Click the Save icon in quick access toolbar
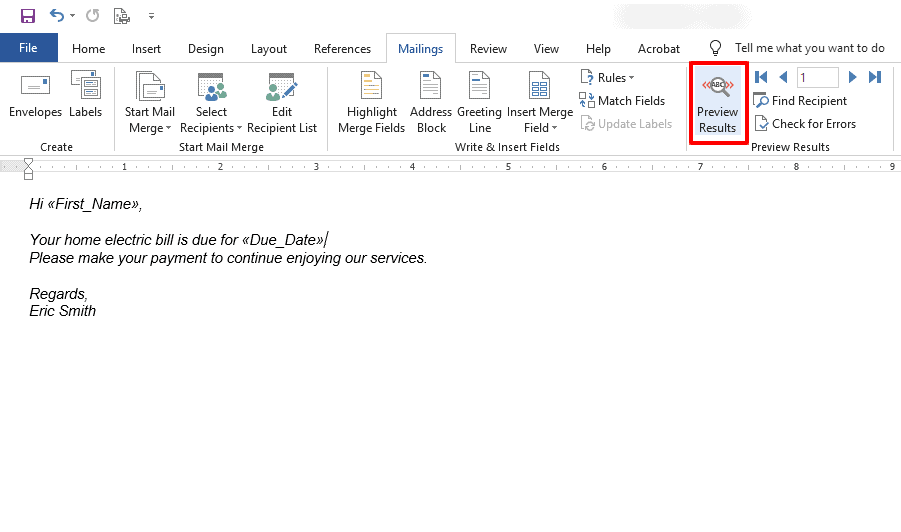The image size is (901, 532). 28,16
